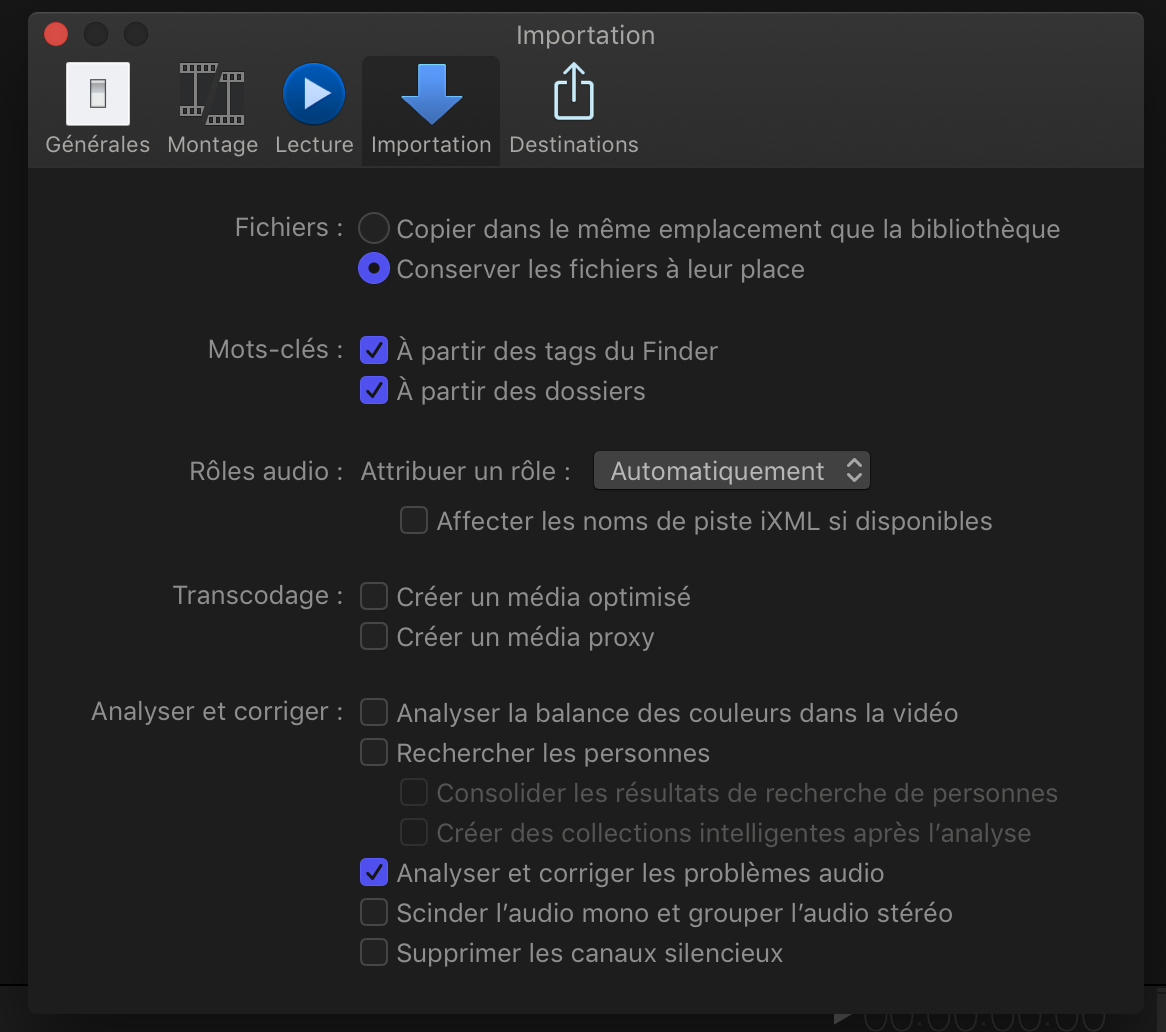1166x1032 pixels.
Task: Disable Analyser et corriger les problèmes audio
Action: click(x=374, y=872)
